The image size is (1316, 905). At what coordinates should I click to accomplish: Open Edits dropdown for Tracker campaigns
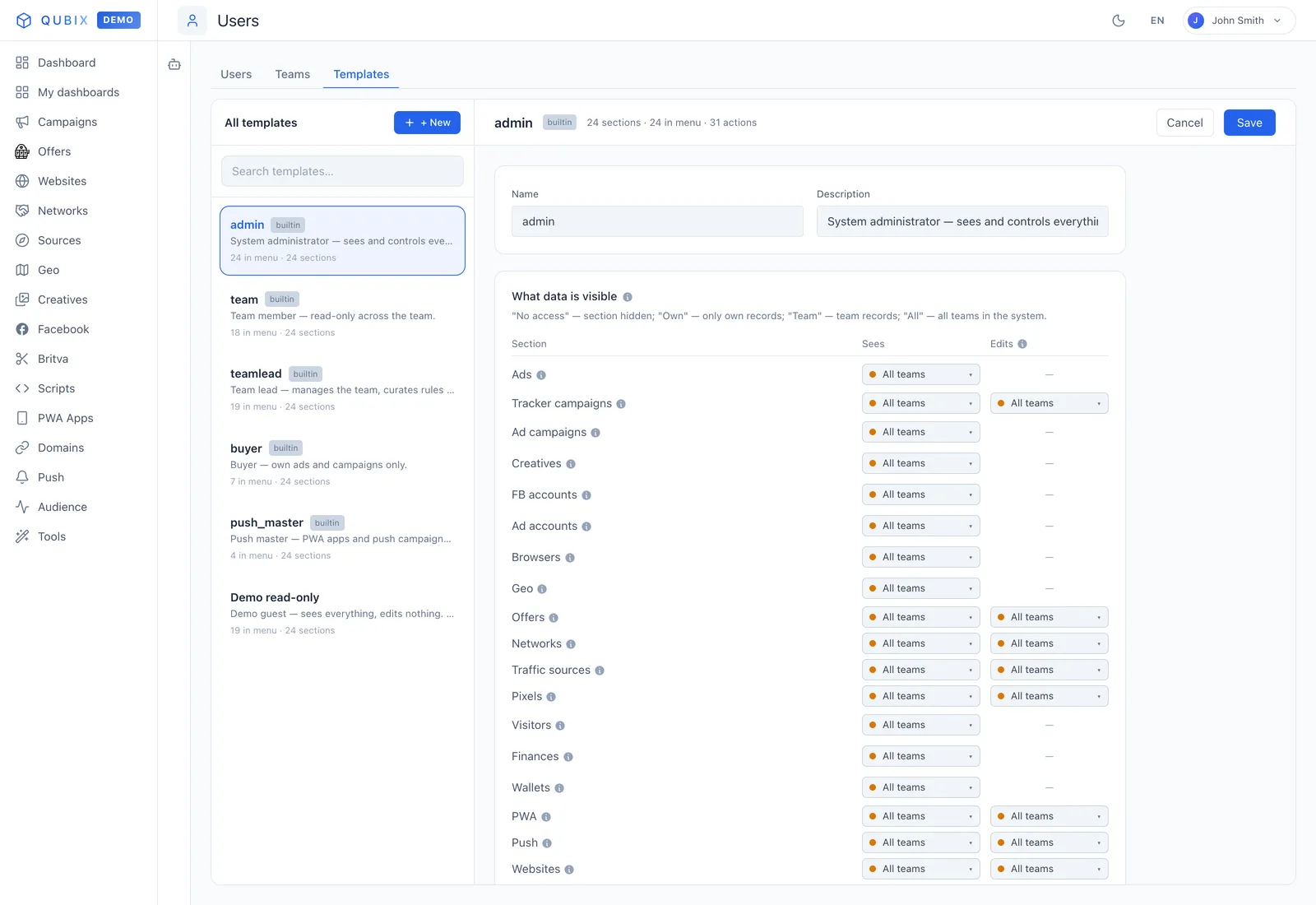click(x=1049, y=403)
